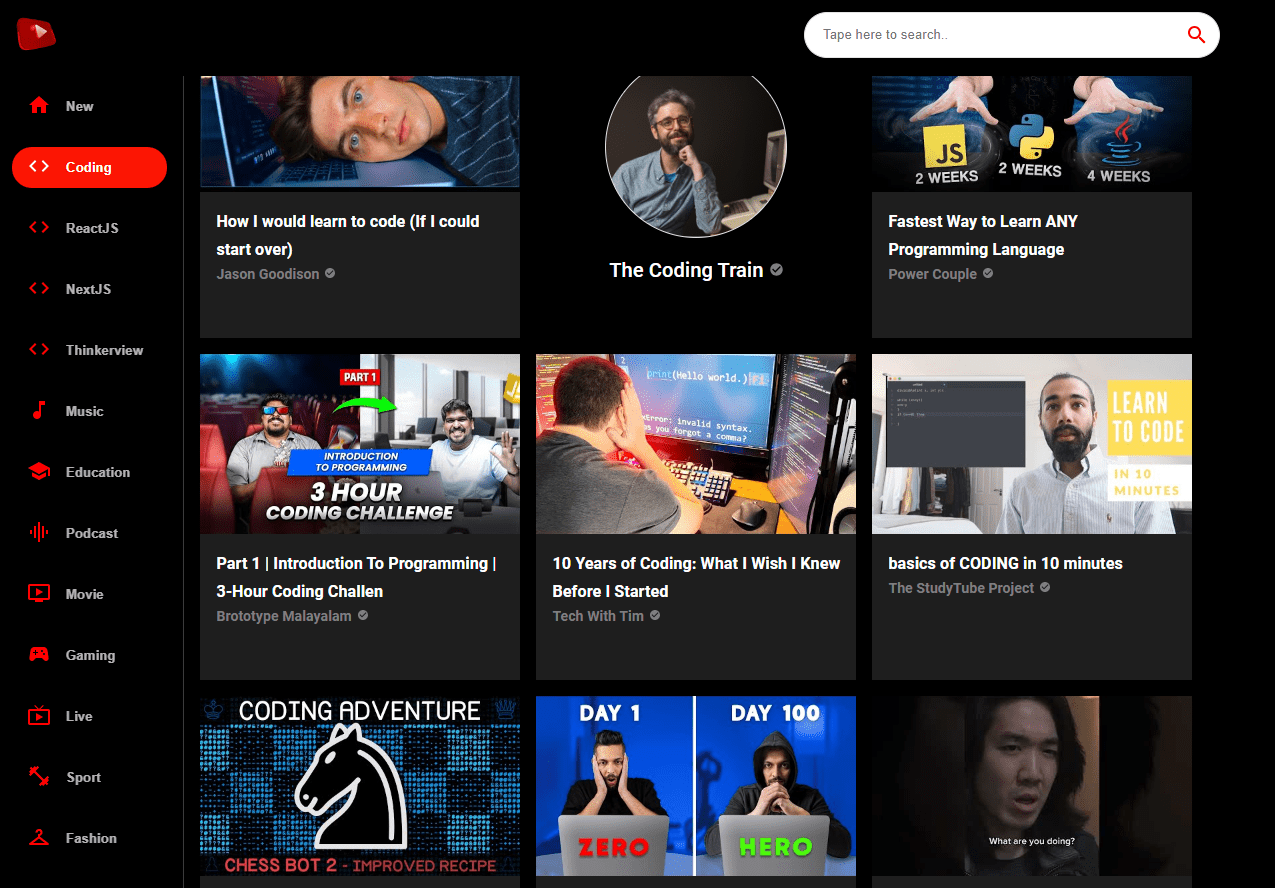The image size is (1275, 888).
Task: Click the graduation cap Education icon
Action: pyautogui.click(x=39, y=472)
